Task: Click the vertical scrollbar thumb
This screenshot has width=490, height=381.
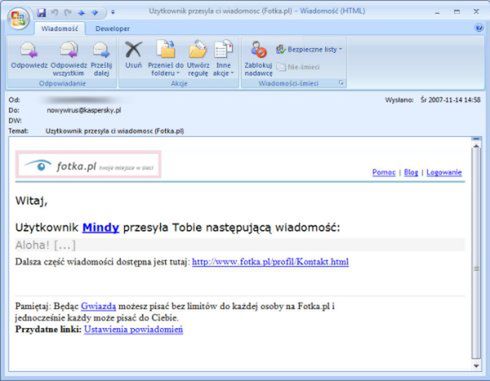Action: (476, 255)
